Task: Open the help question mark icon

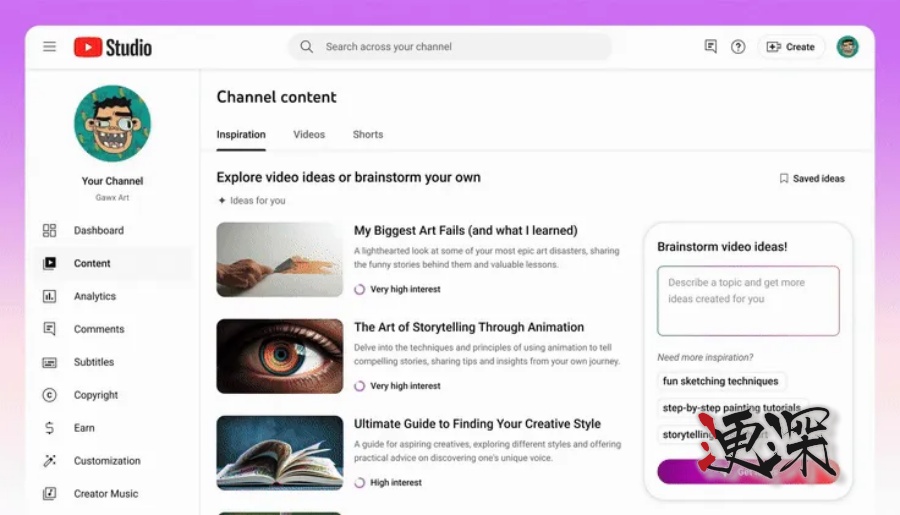Action: pos(738,47)
